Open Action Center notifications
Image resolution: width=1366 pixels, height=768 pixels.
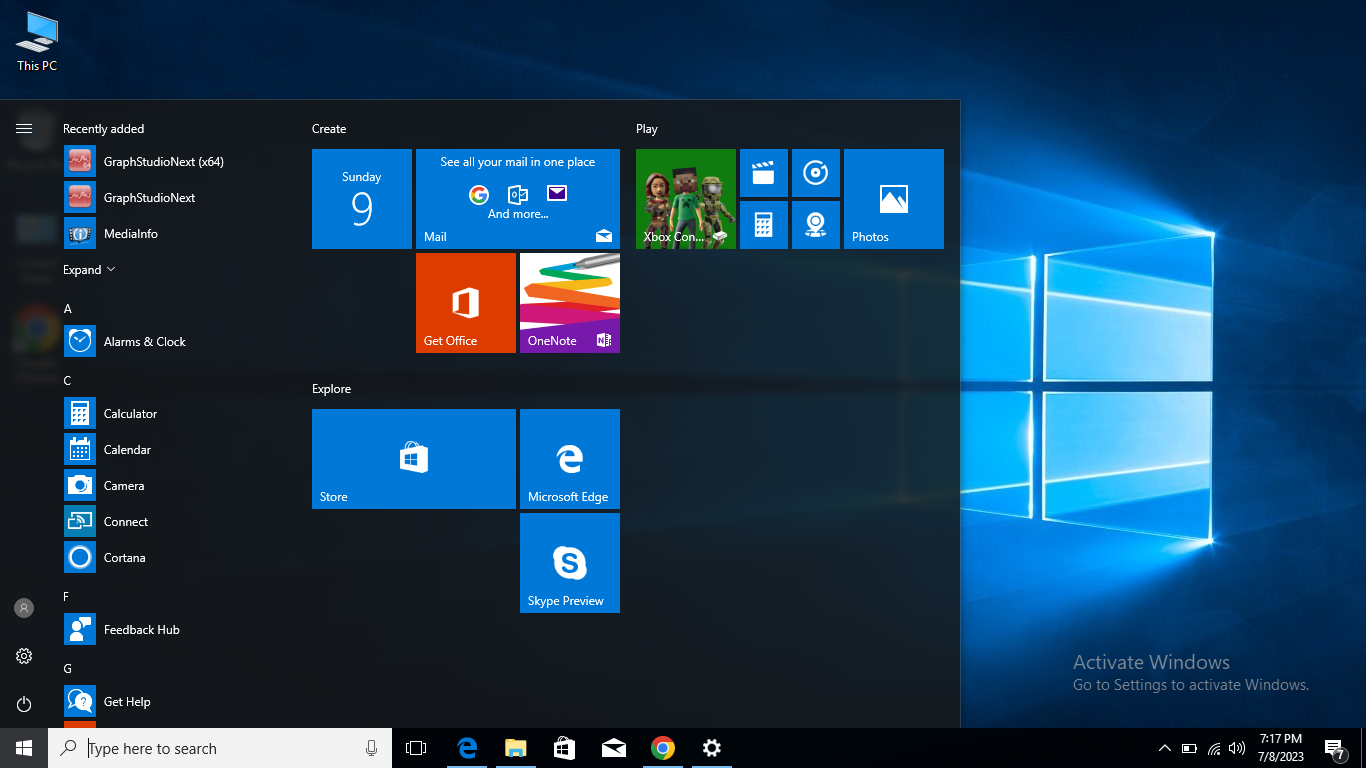pyautogui.click(x=1334, y=748)
